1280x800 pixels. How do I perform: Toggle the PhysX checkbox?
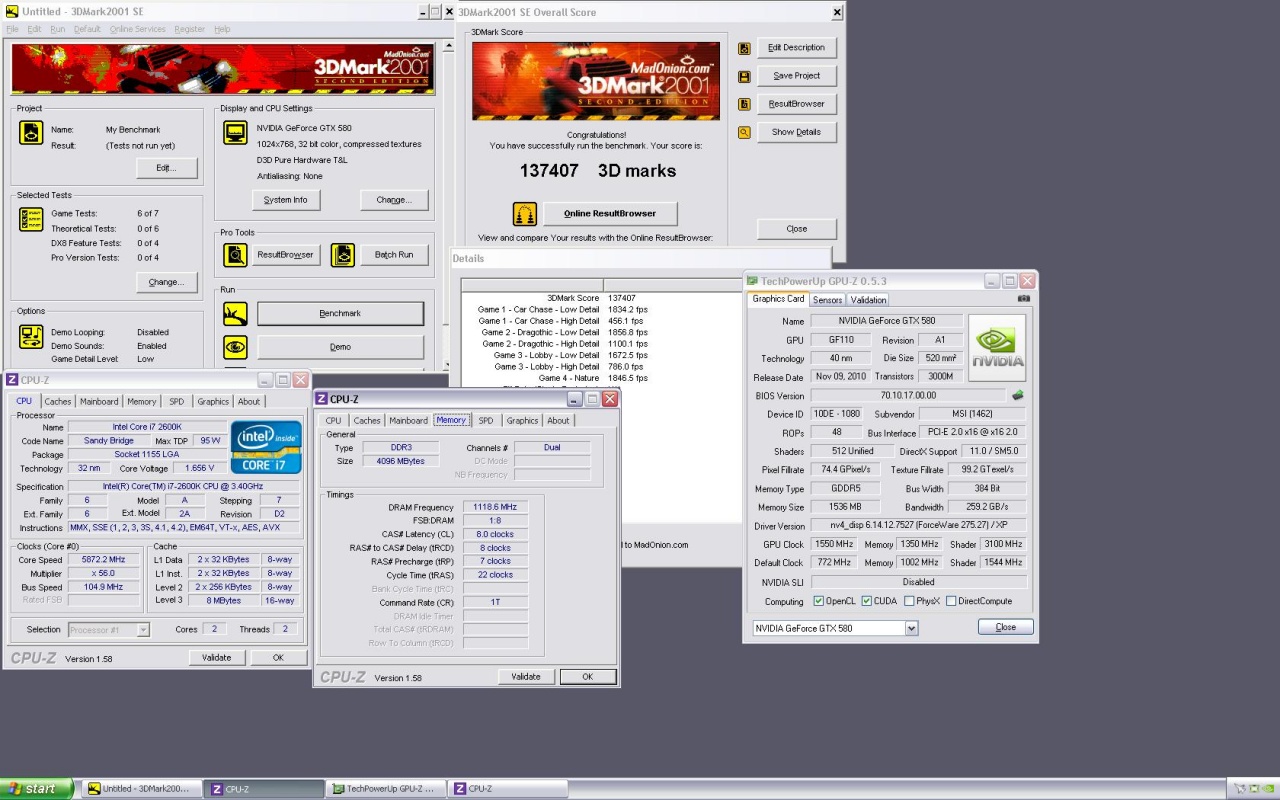click(909, 601)
